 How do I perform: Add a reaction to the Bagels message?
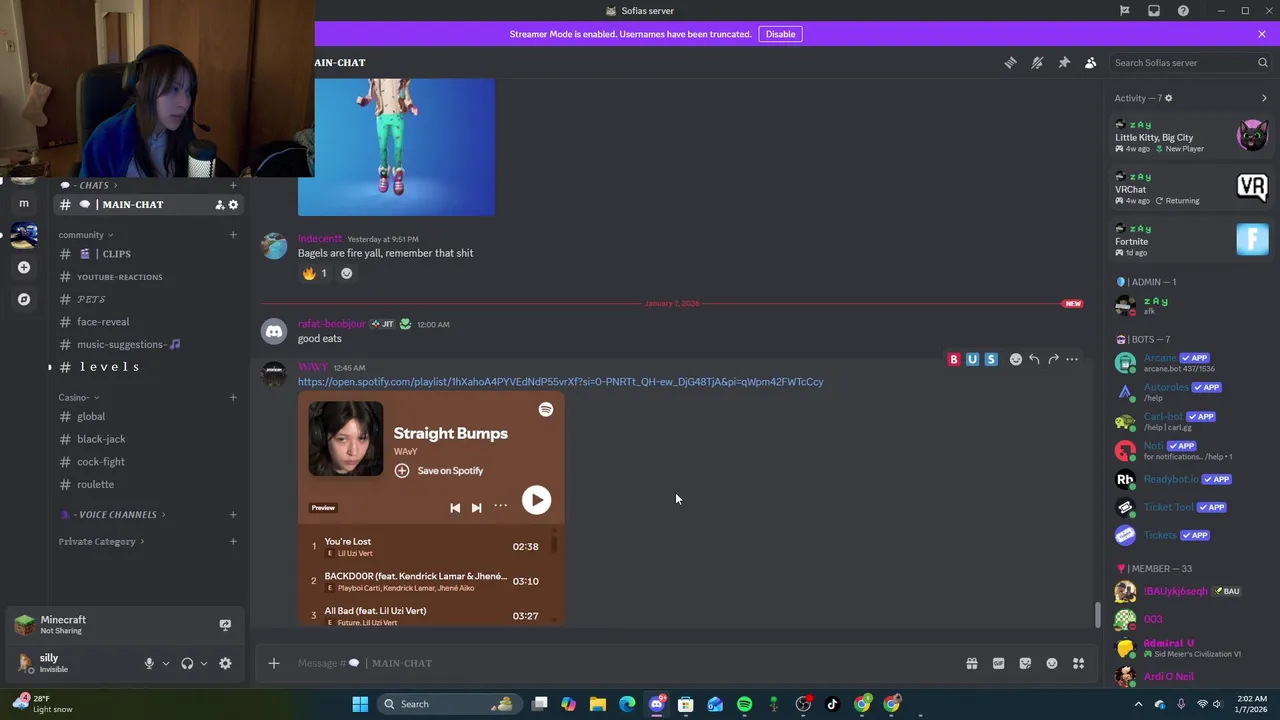point(347,273)
